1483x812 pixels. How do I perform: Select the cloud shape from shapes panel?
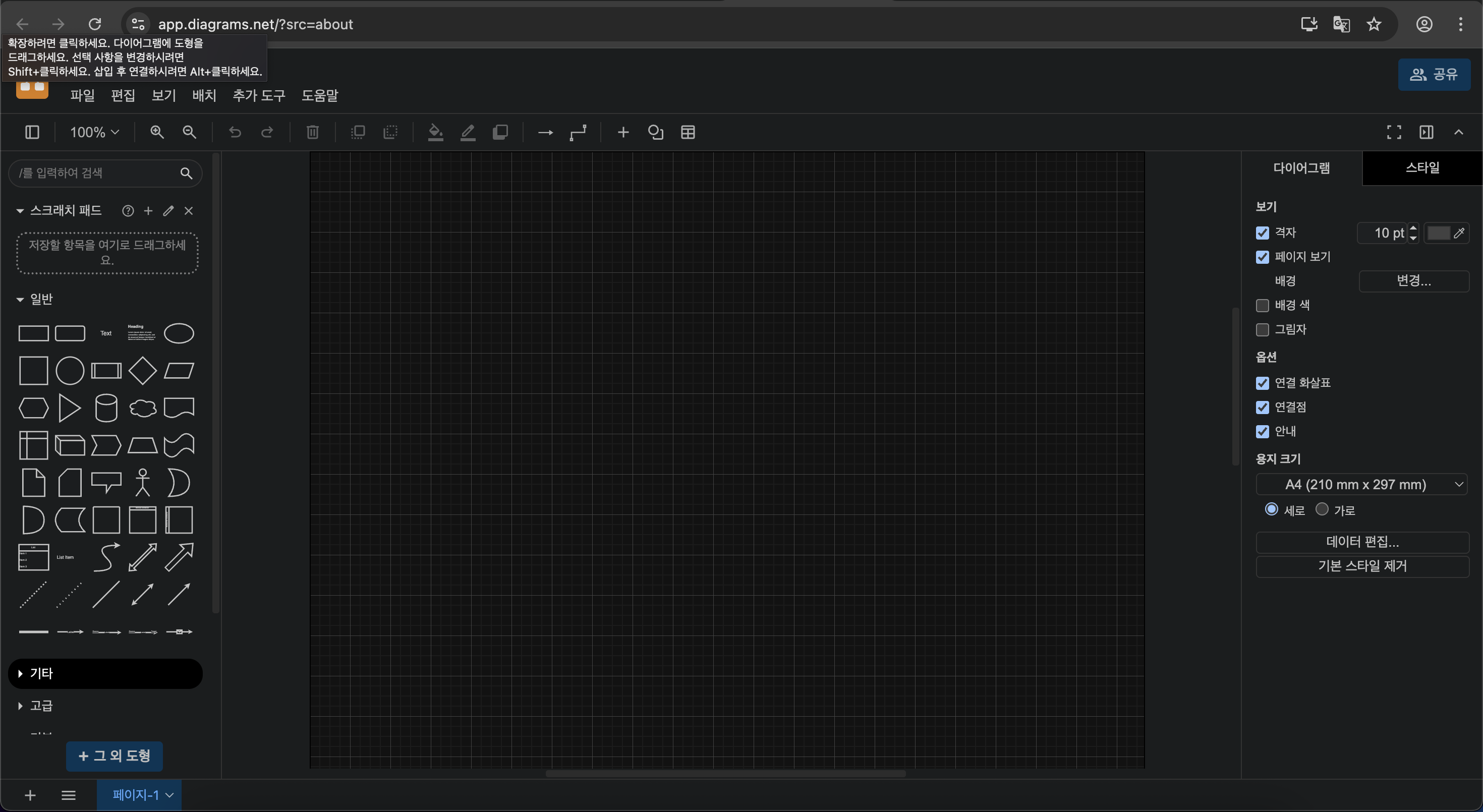142,408
